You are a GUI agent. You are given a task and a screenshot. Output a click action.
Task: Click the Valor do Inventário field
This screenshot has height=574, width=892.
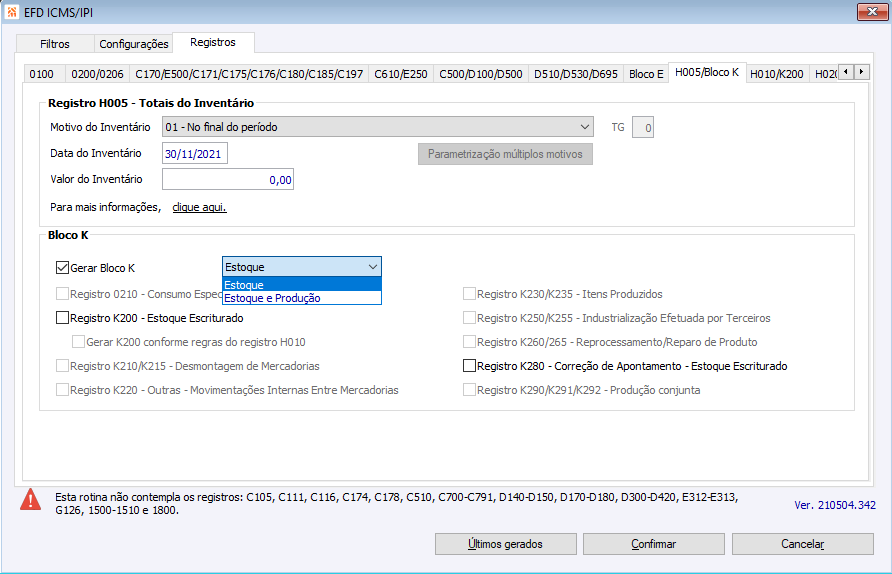228,179
